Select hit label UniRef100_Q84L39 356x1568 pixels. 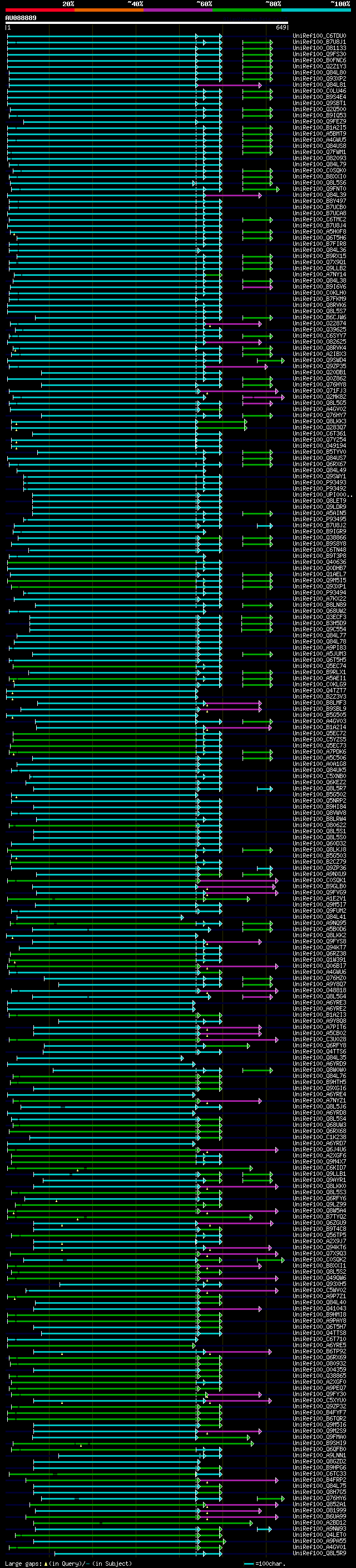(319, 195)
